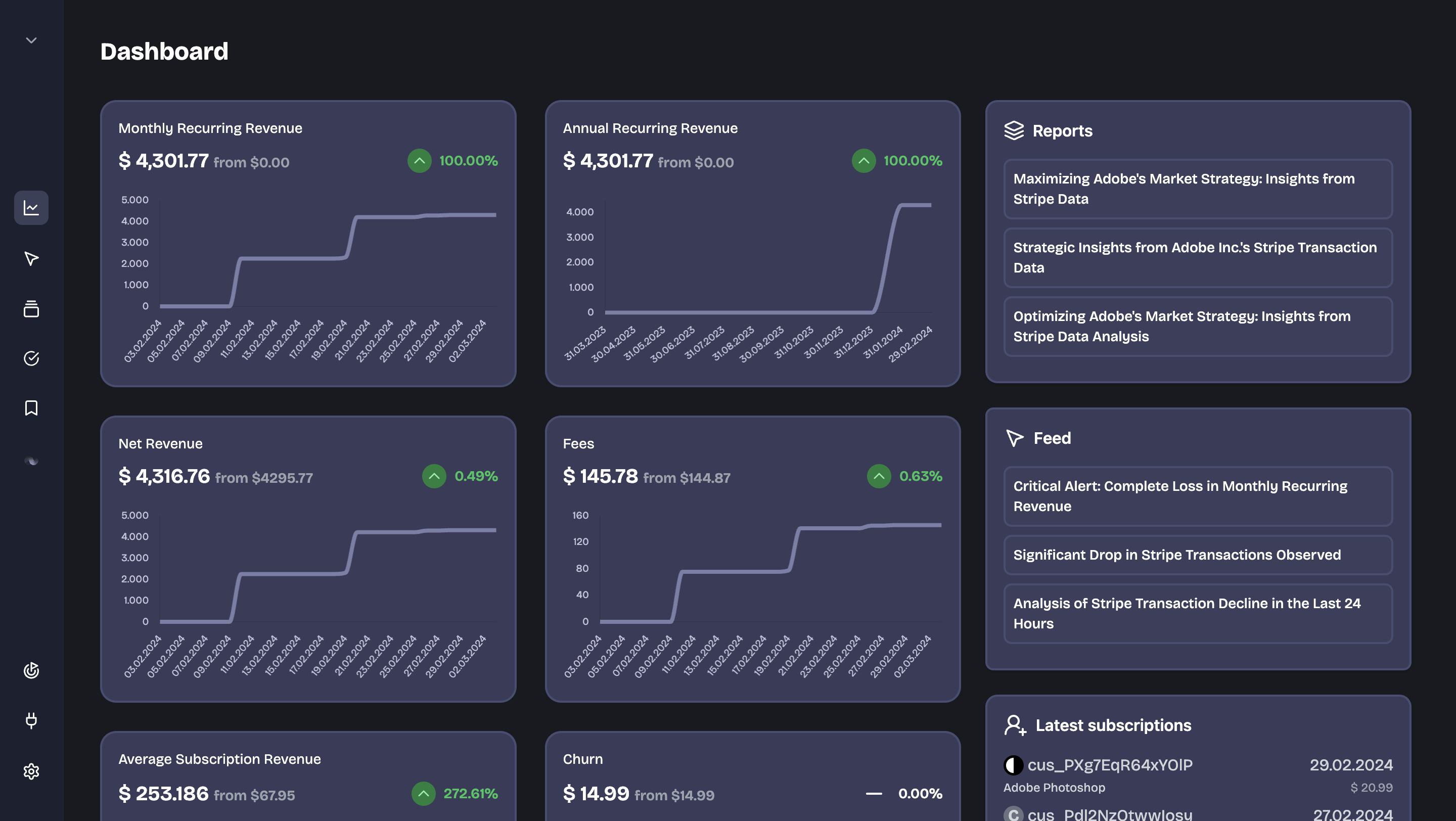Image resolution: width=1456 pixels, height=821 pixels.
Task: Click the Reports layers icon
Action: click(x=1014, y=130)
